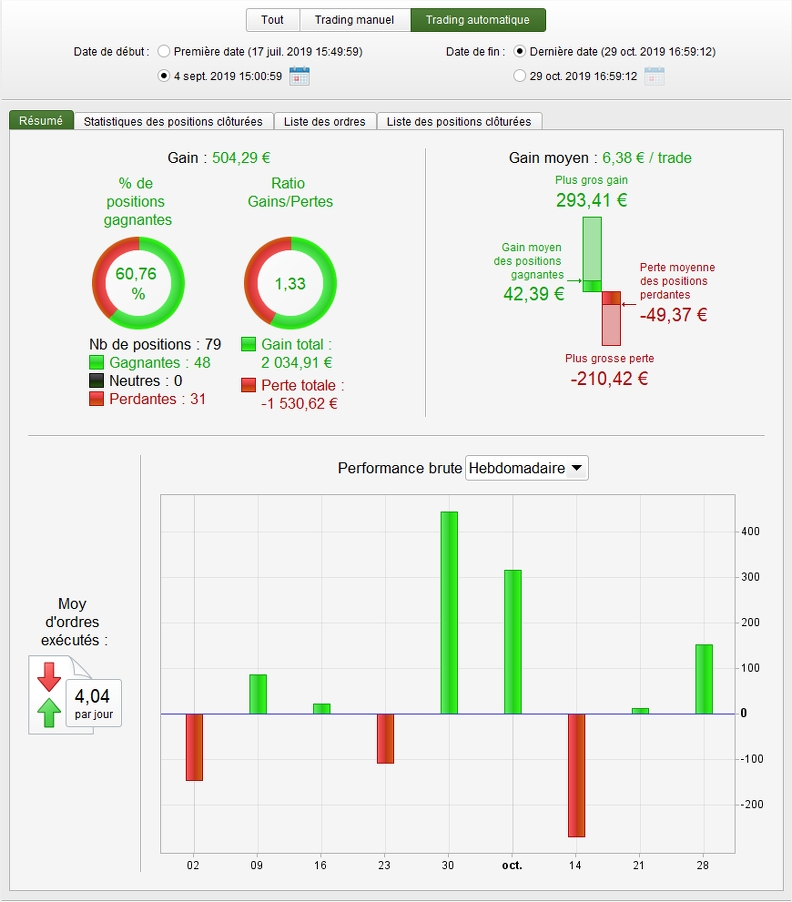Click the tallest green bar for week 30

449,613
